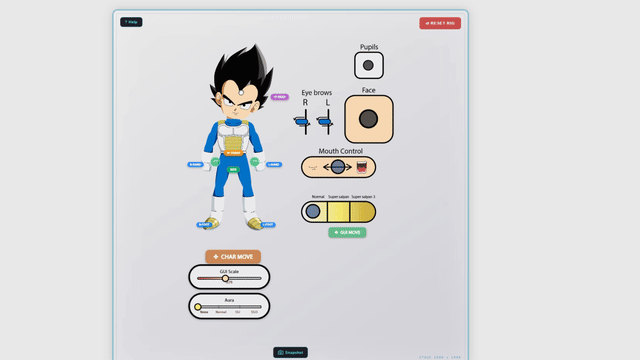Click the 'Mouth Control' label

click(x=340, y=151)
